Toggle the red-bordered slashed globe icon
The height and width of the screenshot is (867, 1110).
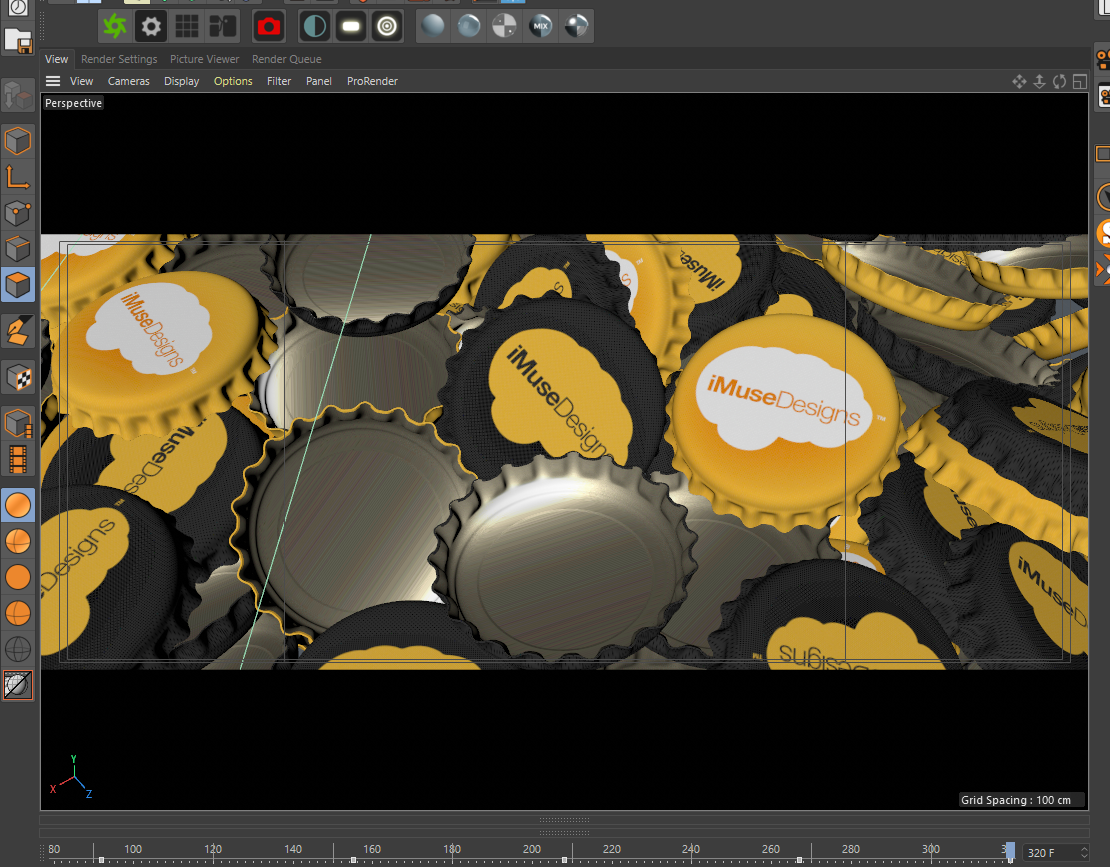18,685
